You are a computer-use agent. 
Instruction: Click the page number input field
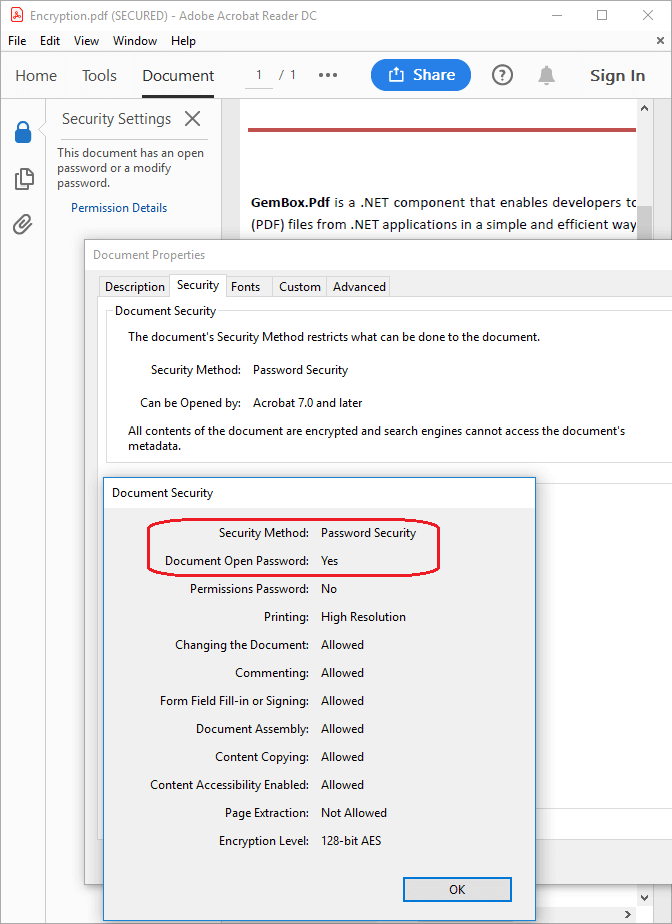point(259,75)
